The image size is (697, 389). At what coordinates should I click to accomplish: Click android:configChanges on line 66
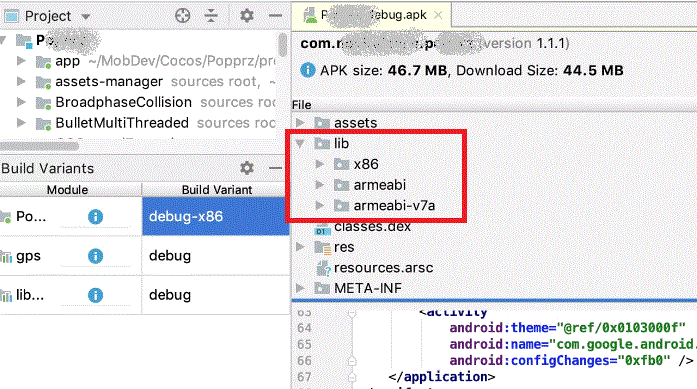click(x=533, y=361)
